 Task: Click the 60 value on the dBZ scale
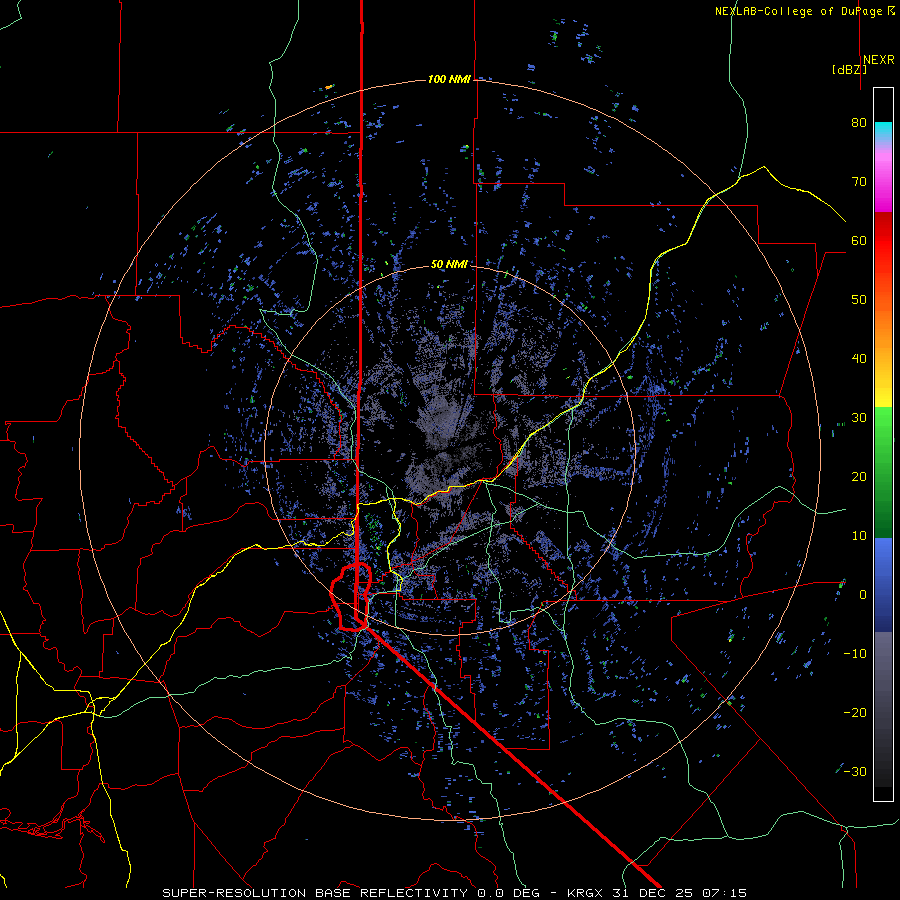[x=859, y=240]
